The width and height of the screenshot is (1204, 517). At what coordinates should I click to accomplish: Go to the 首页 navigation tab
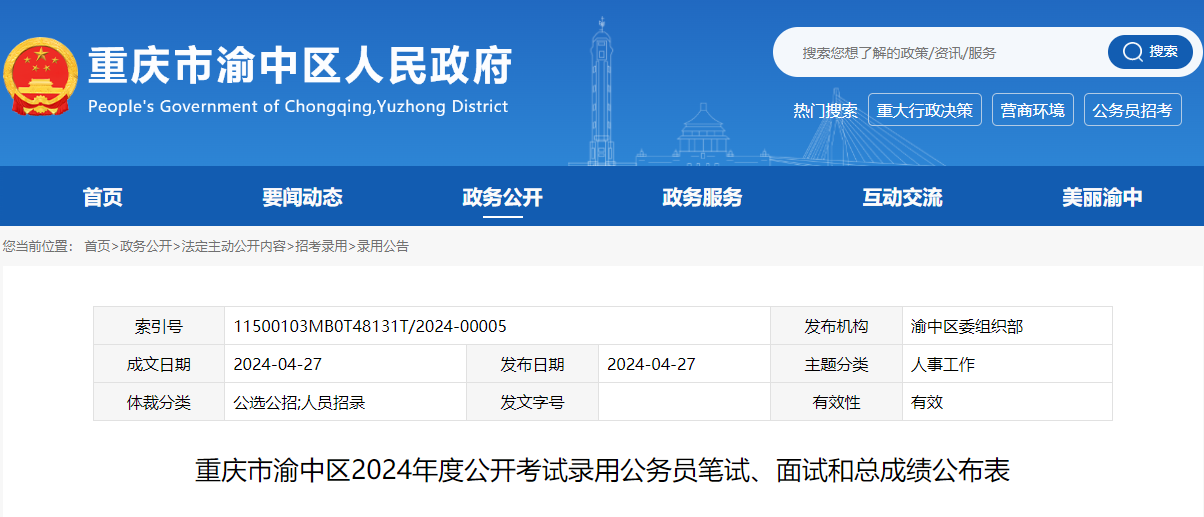pyautogui.click(x=102, y=197)
